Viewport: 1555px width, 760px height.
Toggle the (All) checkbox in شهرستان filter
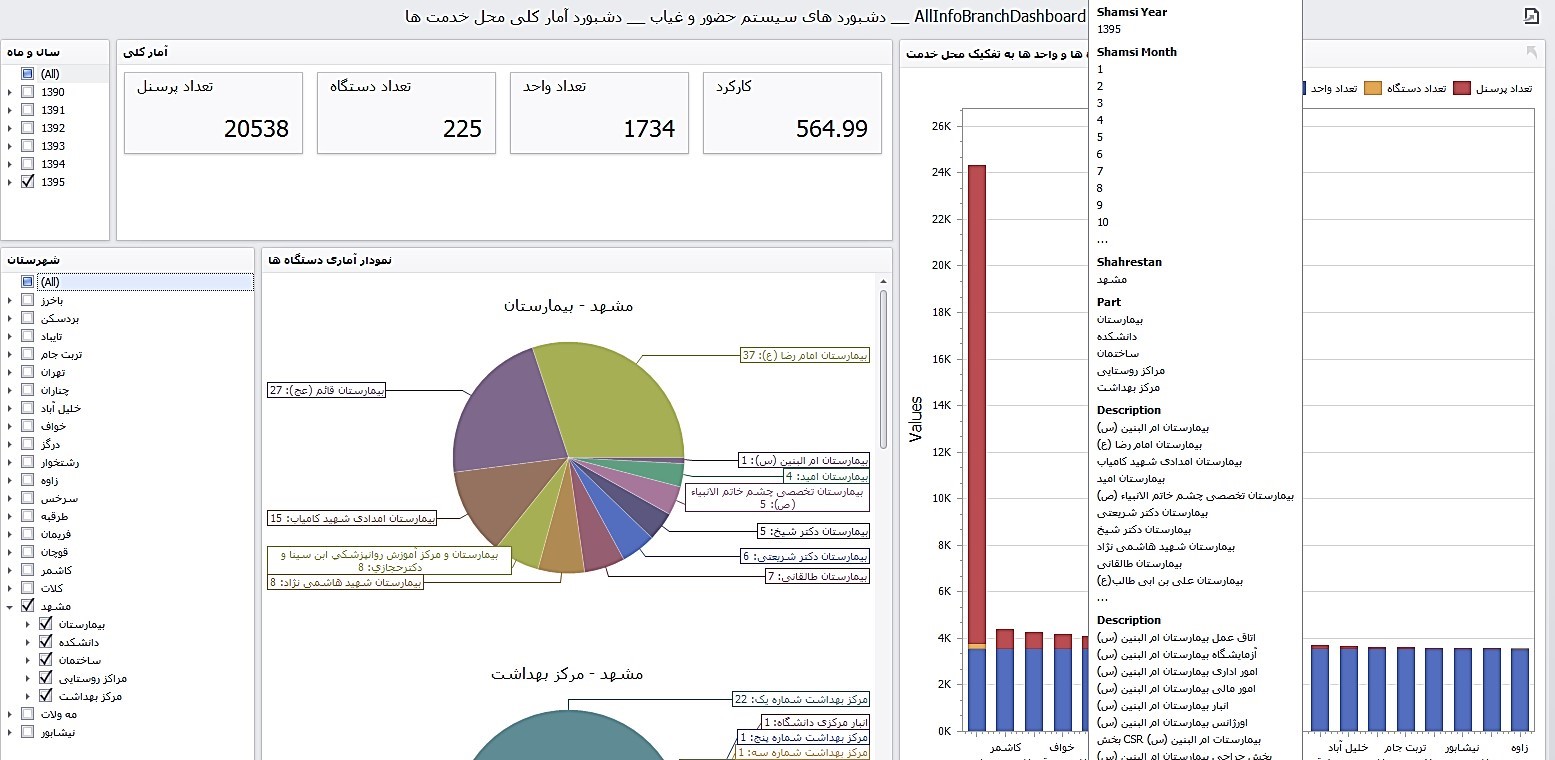click(x=28, y=282)
